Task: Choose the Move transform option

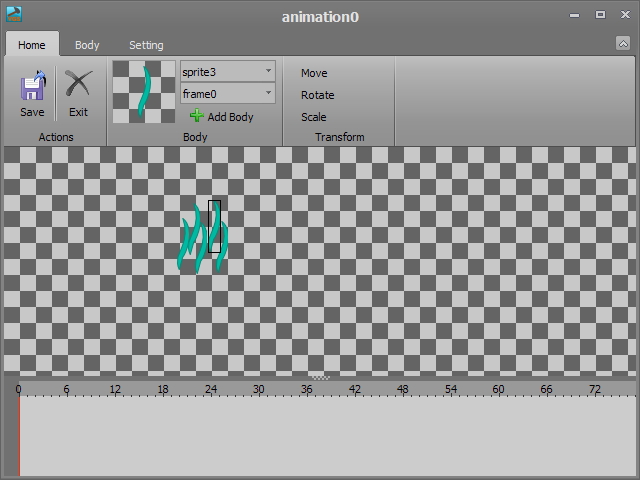Action: pyautogui.click(x=314, y=73)
